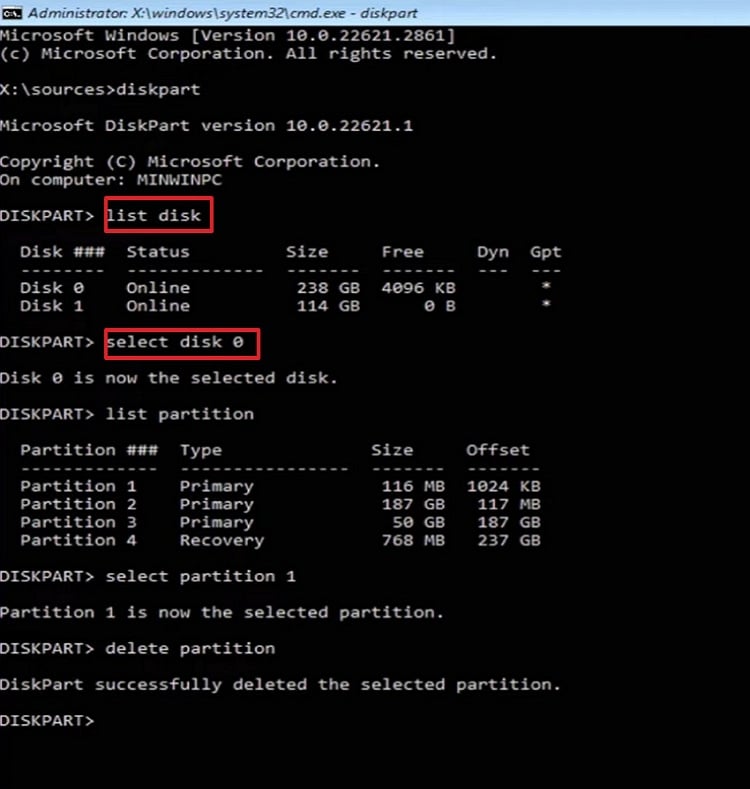750x789 pixels.
Task: Click the 'Status' column header
Action: pos(158,252)
